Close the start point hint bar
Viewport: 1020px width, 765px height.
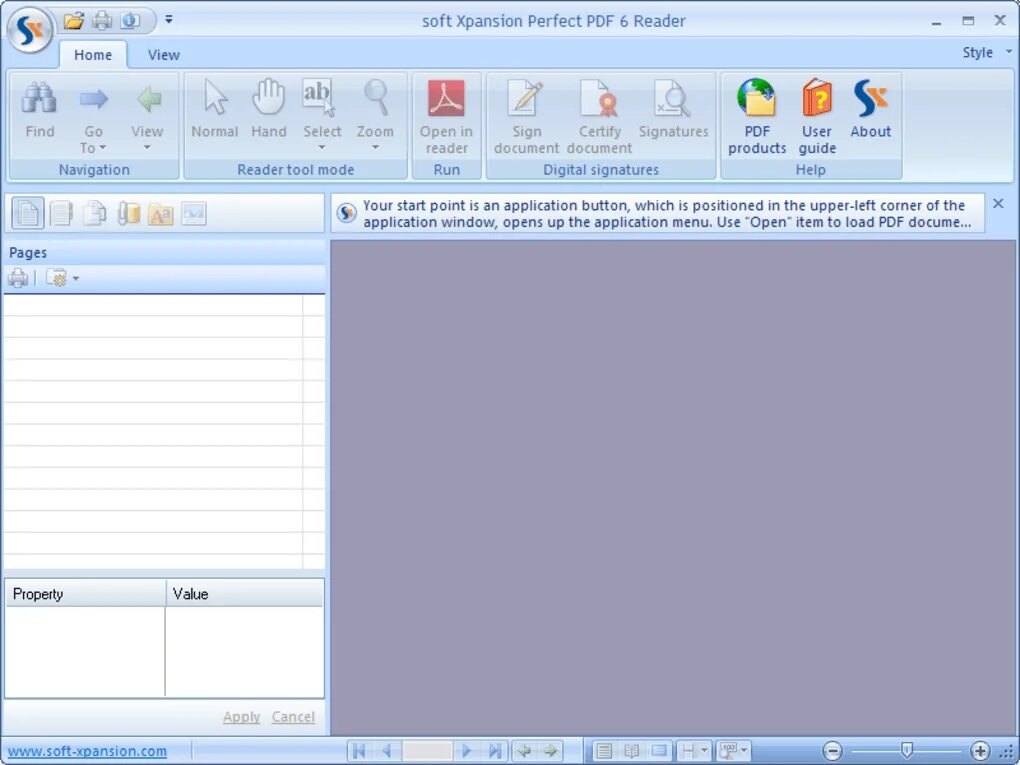click(x=998, y=204)
